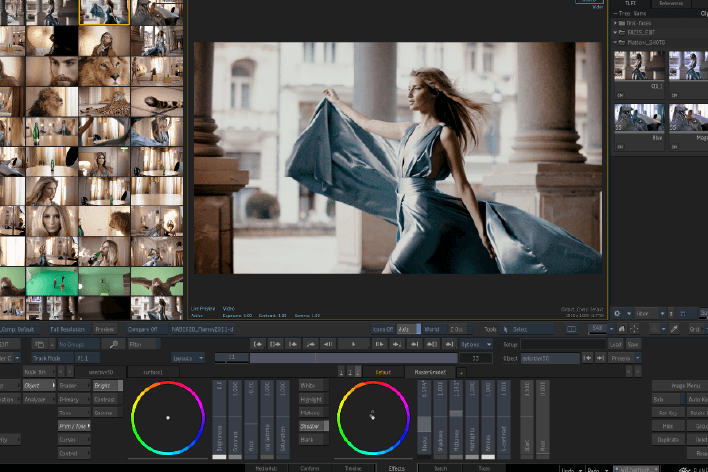Open the SAM viewer mode dropdown arrow
The width and height of the screenshot is (708, 472).
point(611,329)
